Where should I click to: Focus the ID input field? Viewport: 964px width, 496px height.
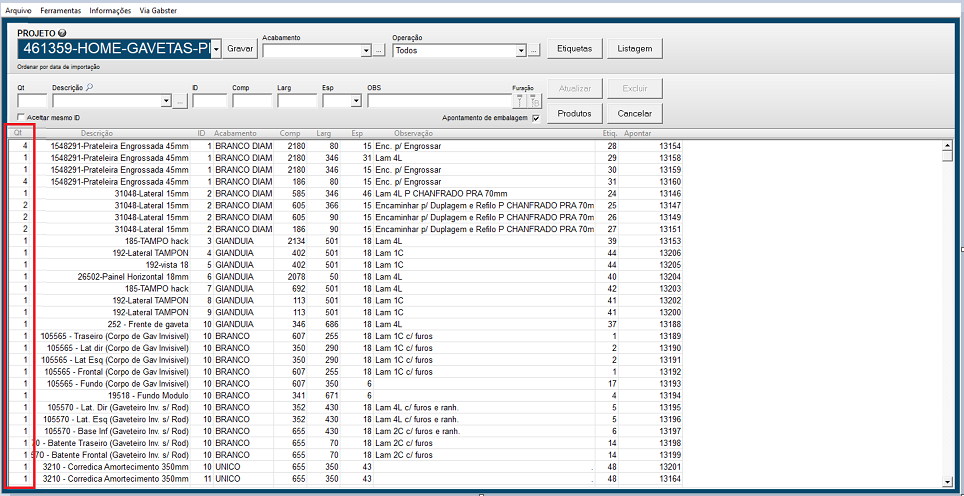(x=210, y=101)
